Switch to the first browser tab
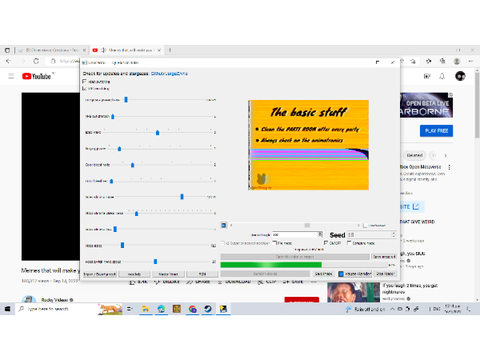480x360 pixels. coord(52,50)
